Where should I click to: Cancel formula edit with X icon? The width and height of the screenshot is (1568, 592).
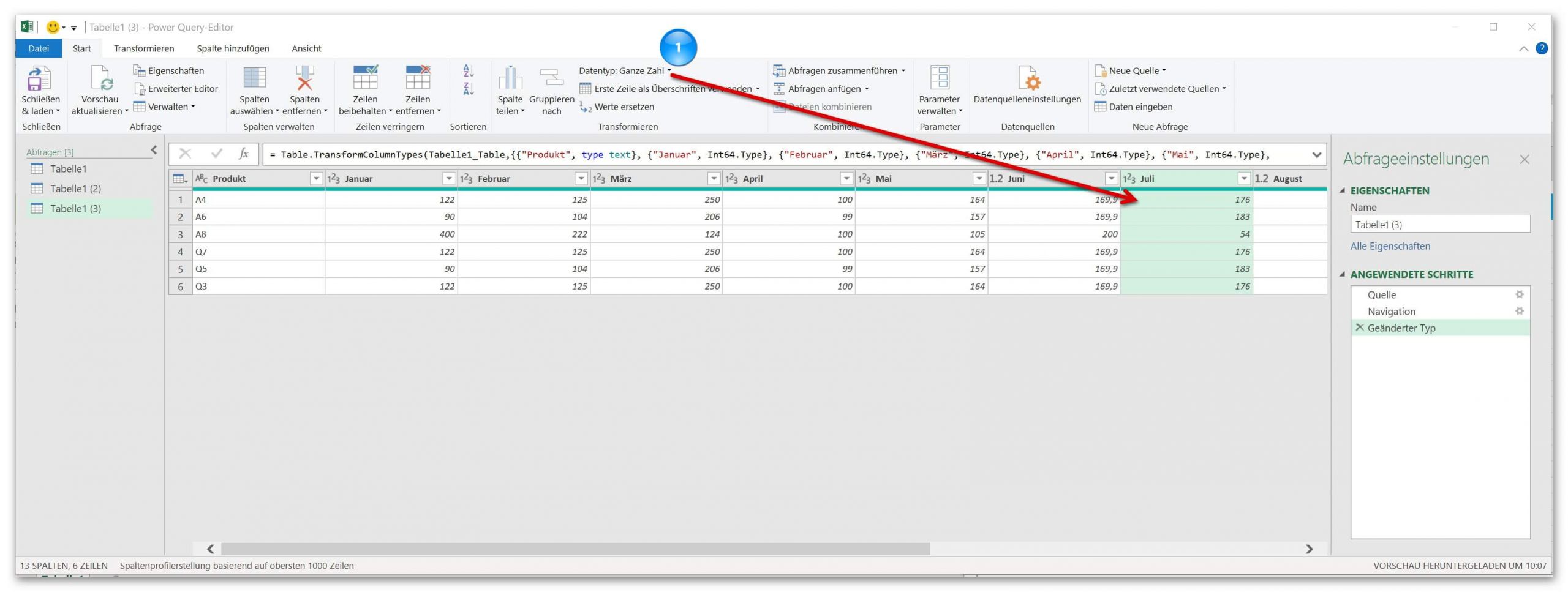click(185, 154)
